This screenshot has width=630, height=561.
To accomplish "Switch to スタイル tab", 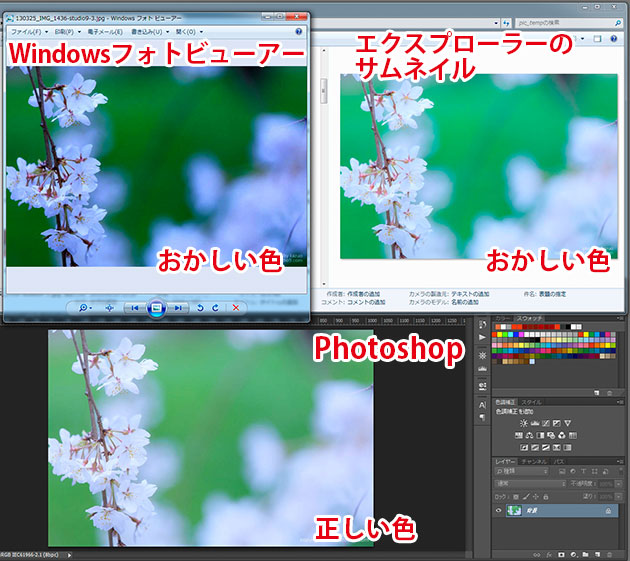I will (531, 402).
